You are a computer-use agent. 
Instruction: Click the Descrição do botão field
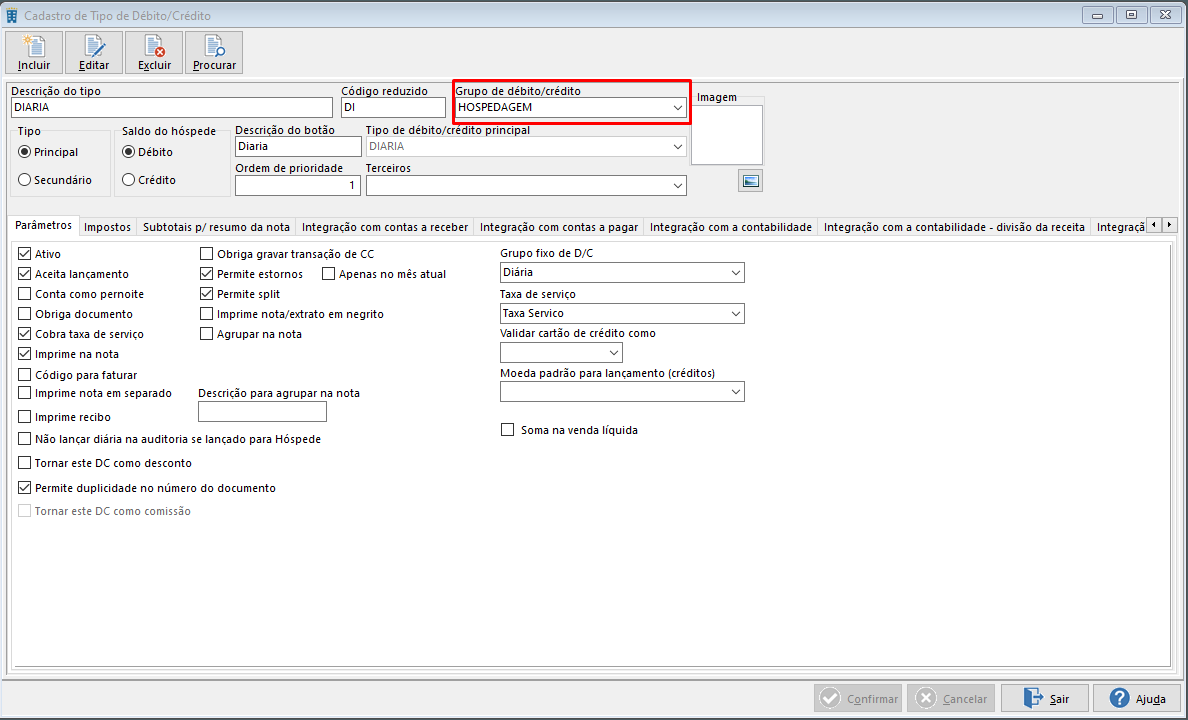[299, 146]
